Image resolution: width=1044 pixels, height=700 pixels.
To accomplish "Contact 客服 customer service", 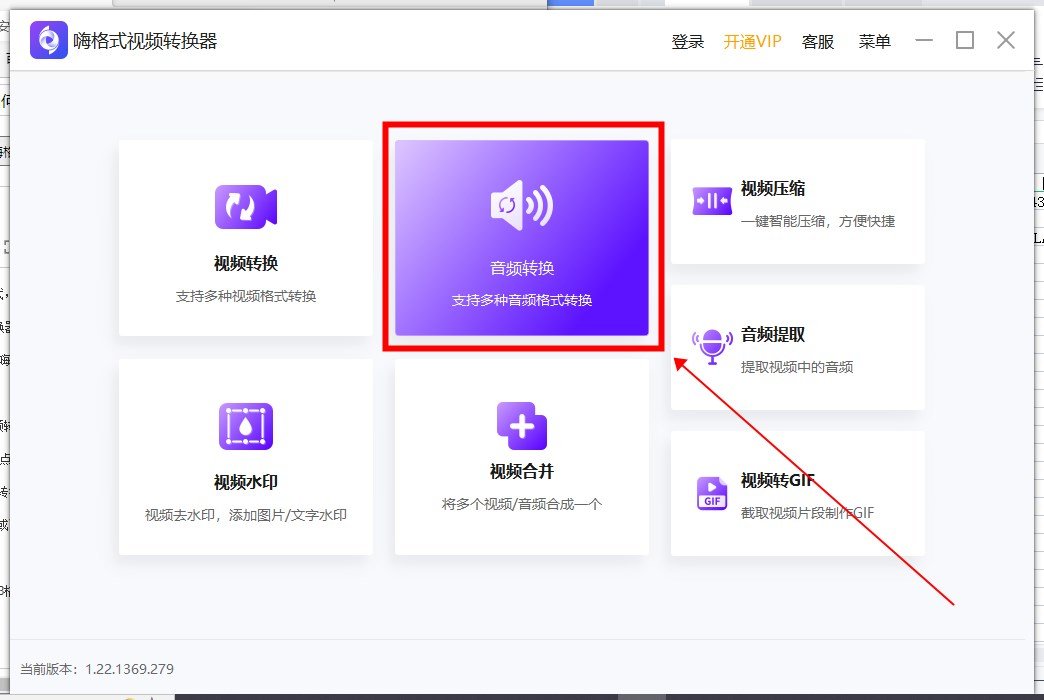I will [x=818, y=41].
